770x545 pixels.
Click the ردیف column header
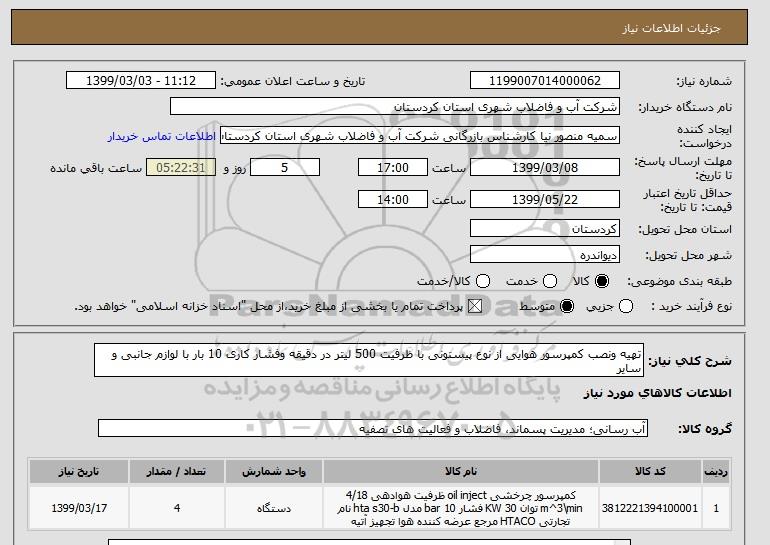tap(716, 471)
